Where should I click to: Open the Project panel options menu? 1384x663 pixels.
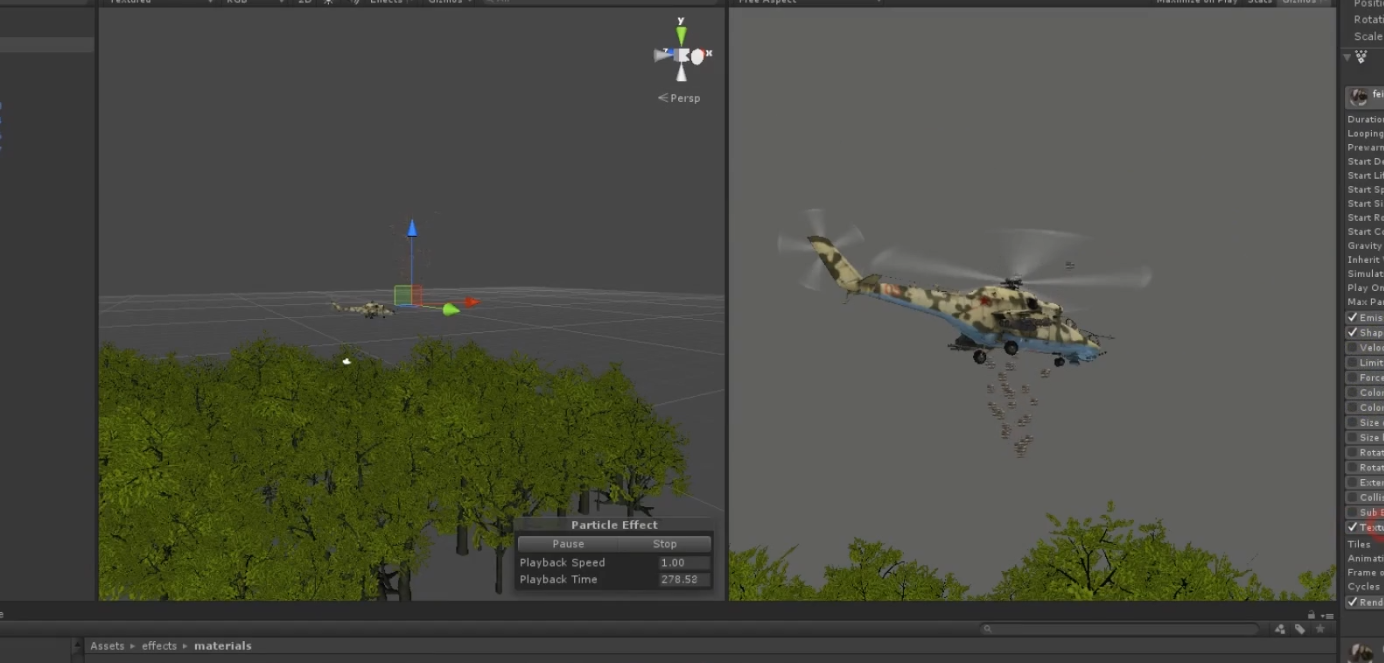(1327, 615)
